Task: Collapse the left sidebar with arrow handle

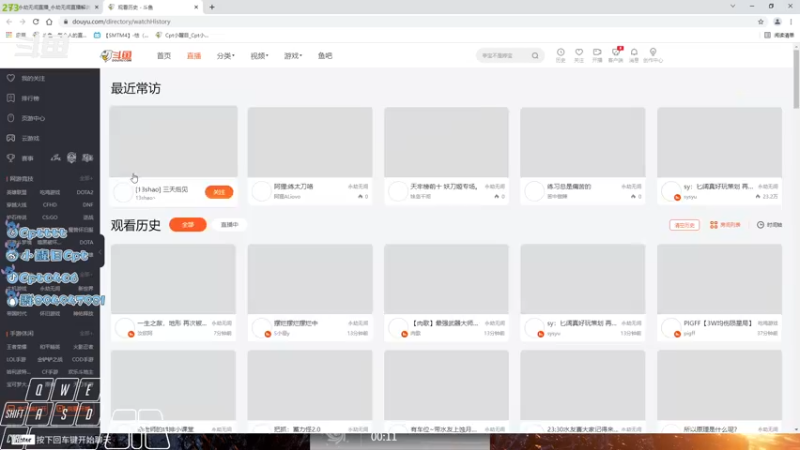Action: (x=101, y=252)
